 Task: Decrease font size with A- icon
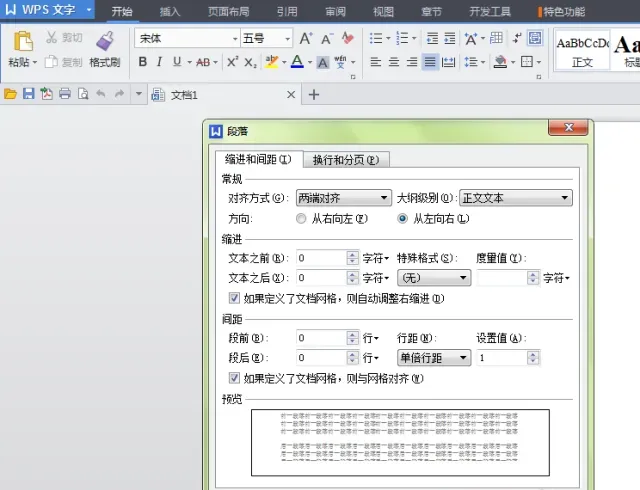tap(327, 38)
